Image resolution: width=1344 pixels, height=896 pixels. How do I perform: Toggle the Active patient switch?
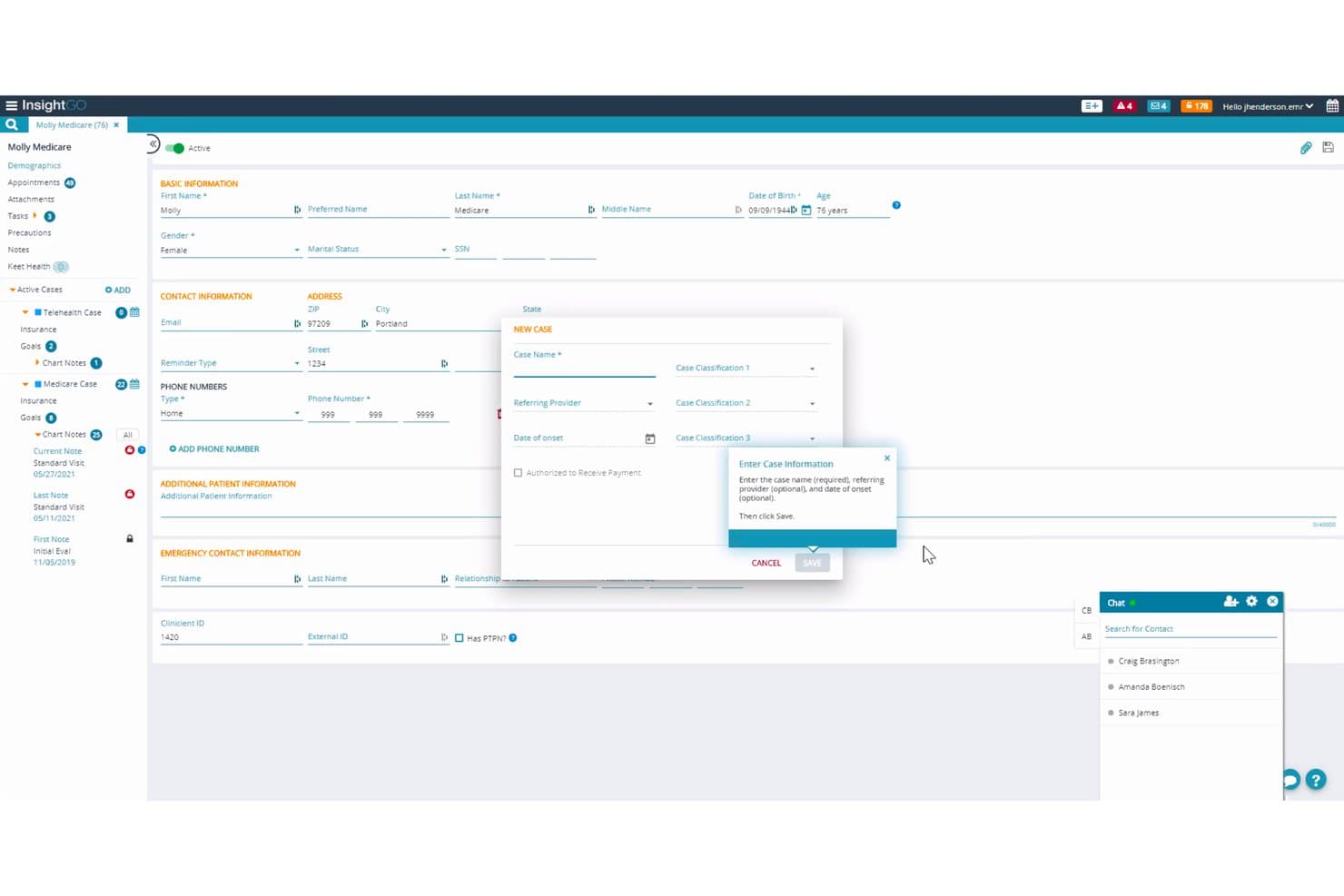click(174, 148)
